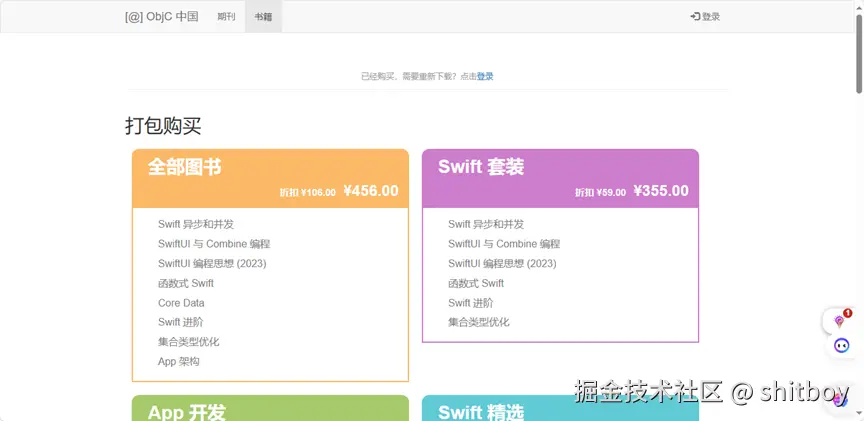Open the 期刊 tab in the navbar

click(x=226, y=17)
